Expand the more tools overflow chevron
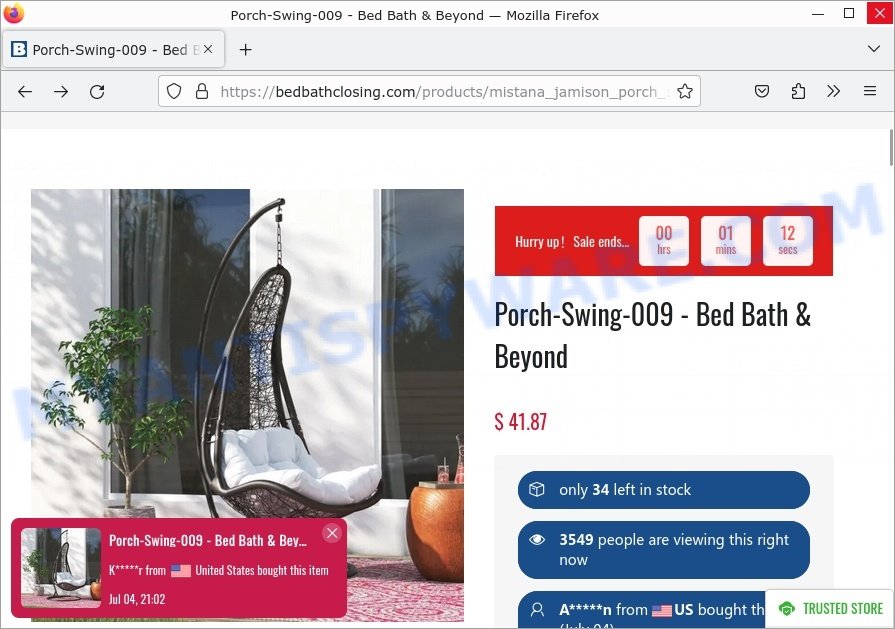Screen dimensions: 895x629 pos(834,91)
